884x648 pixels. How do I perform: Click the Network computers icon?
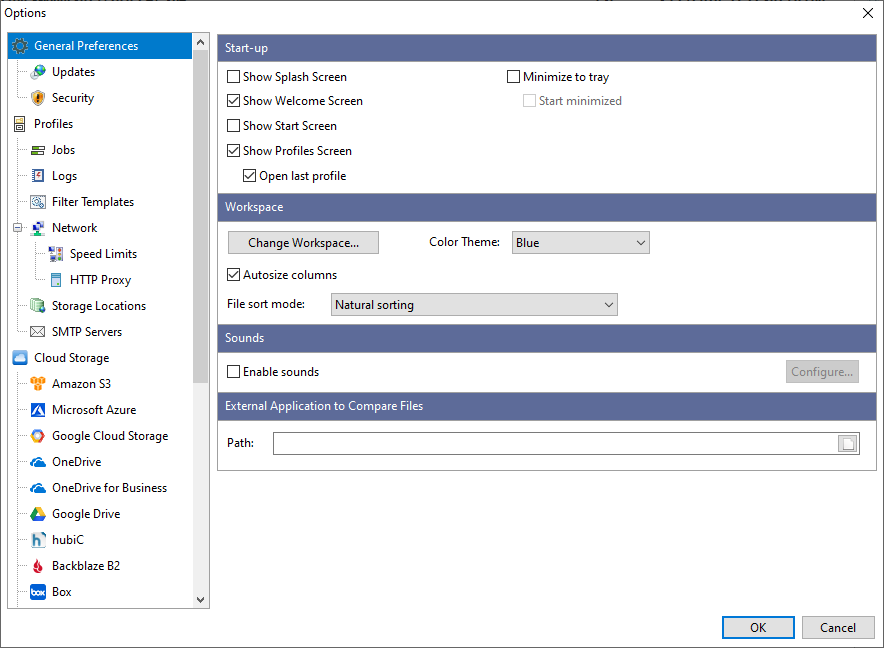(x=38, y=228)
